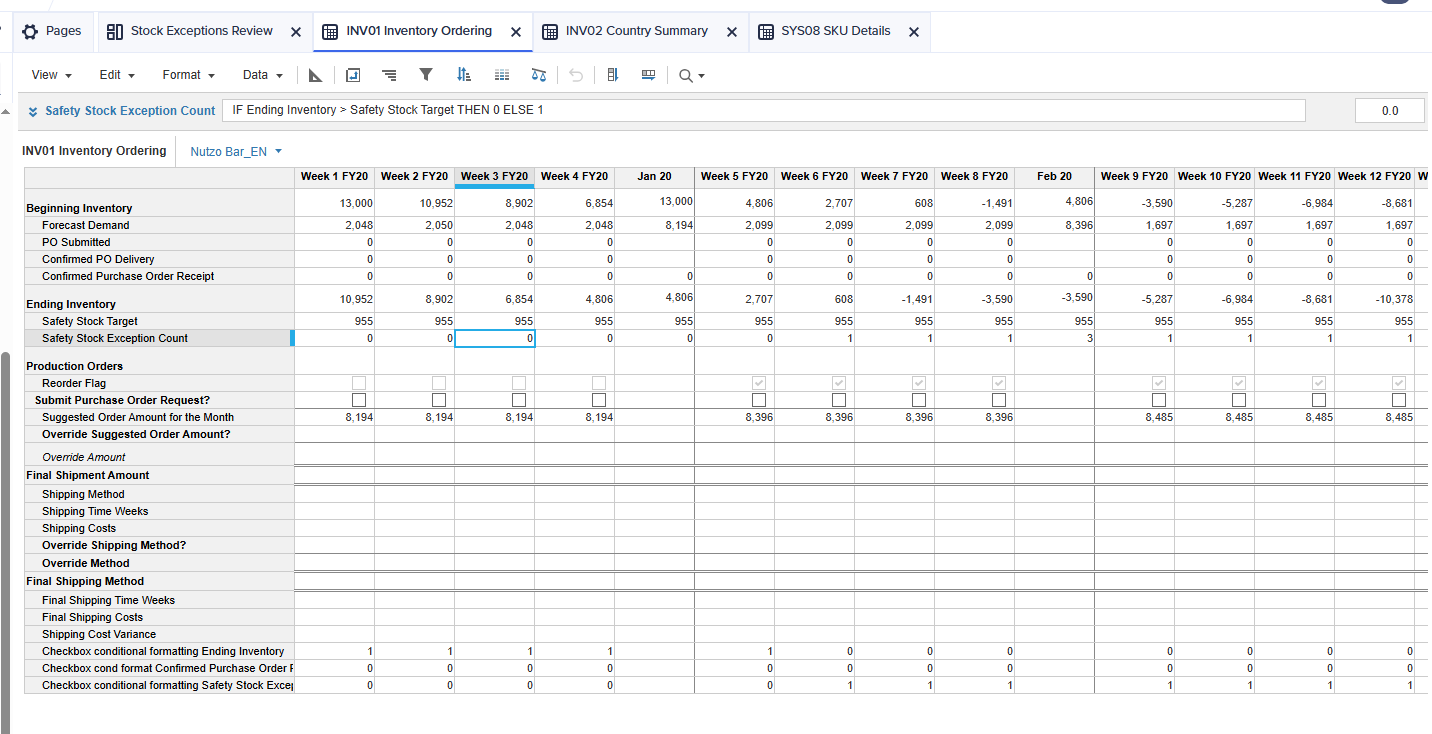Viewport: 1432px width, 734px height.
Task: Click Suggested Order Amount 8,396 under Week 5
Action: click(734, 417)
